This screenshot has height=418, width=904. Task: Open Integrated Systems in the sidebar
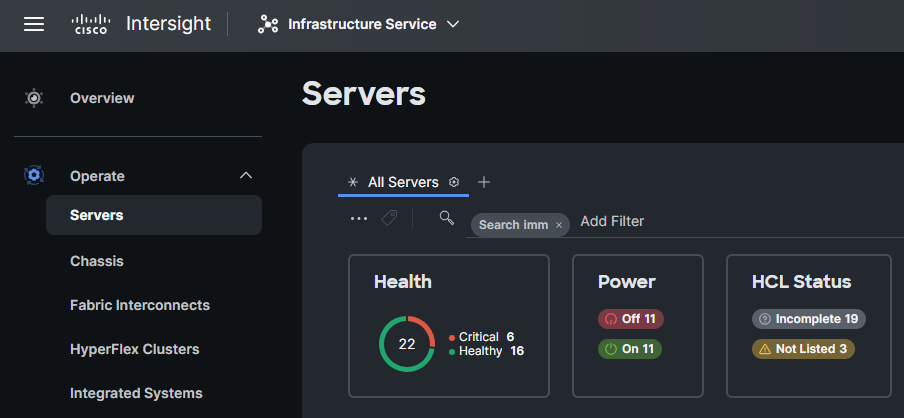[x=136, y=393]
